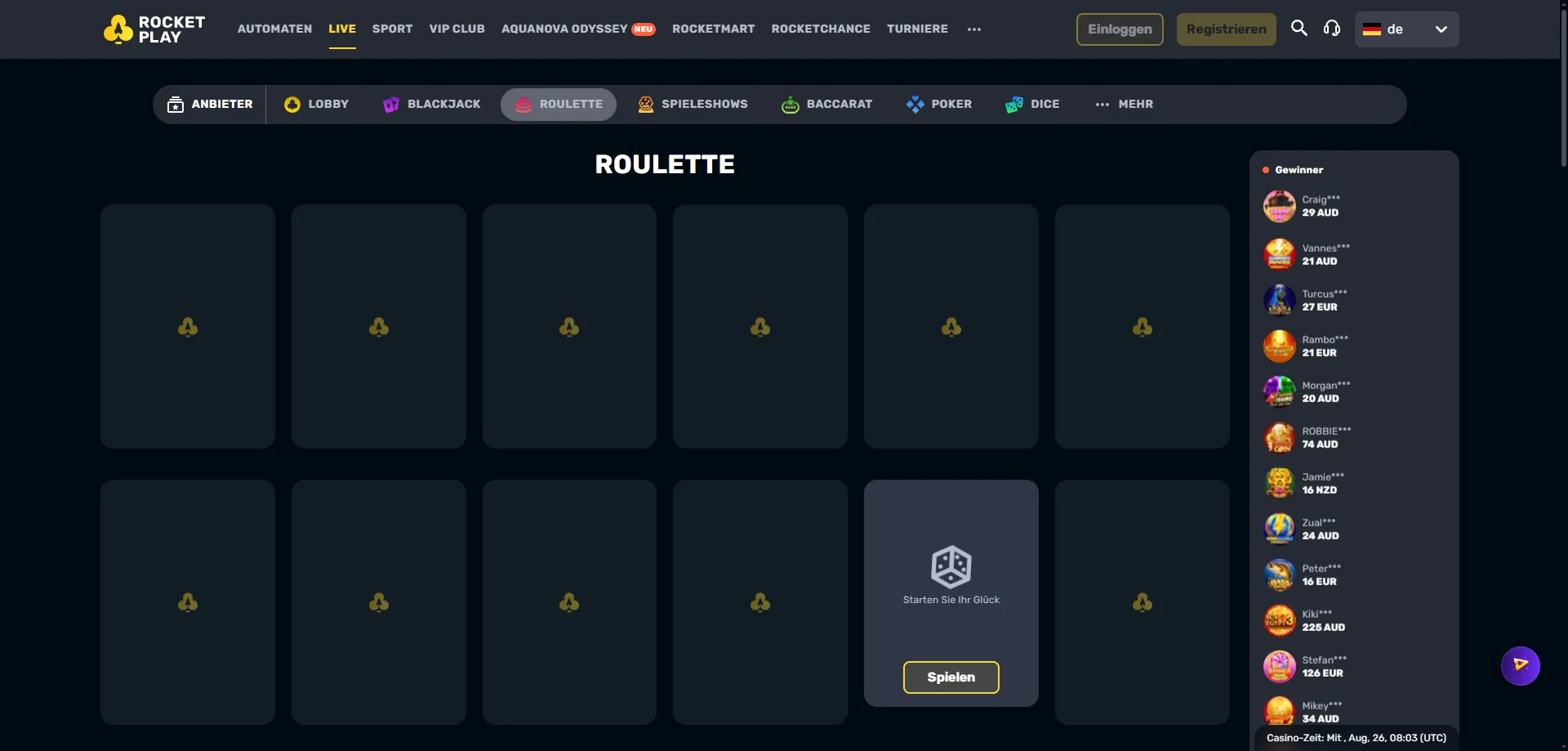This screenshot has width=1568, height=751.
Task: Click the Einloggen button
Action: point(1120,29)
